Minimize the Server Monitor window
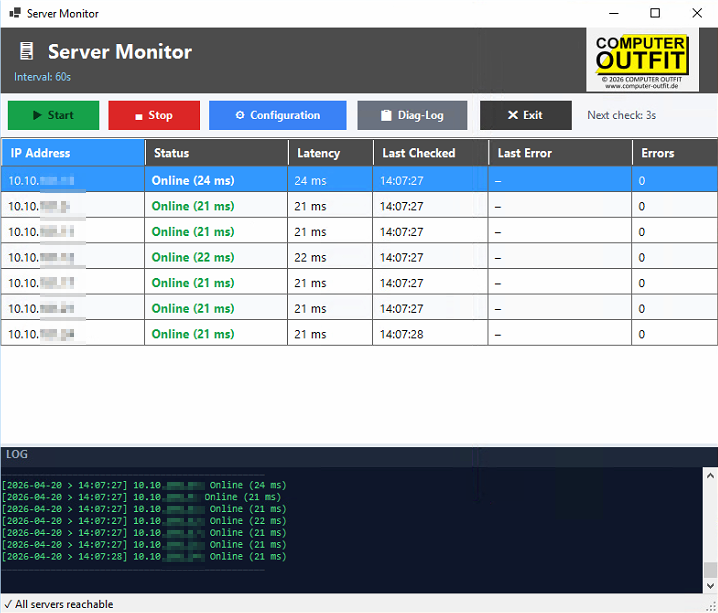The height and width of the screenshot is (613, 718). pyautogui.click(x=614, y=13)
